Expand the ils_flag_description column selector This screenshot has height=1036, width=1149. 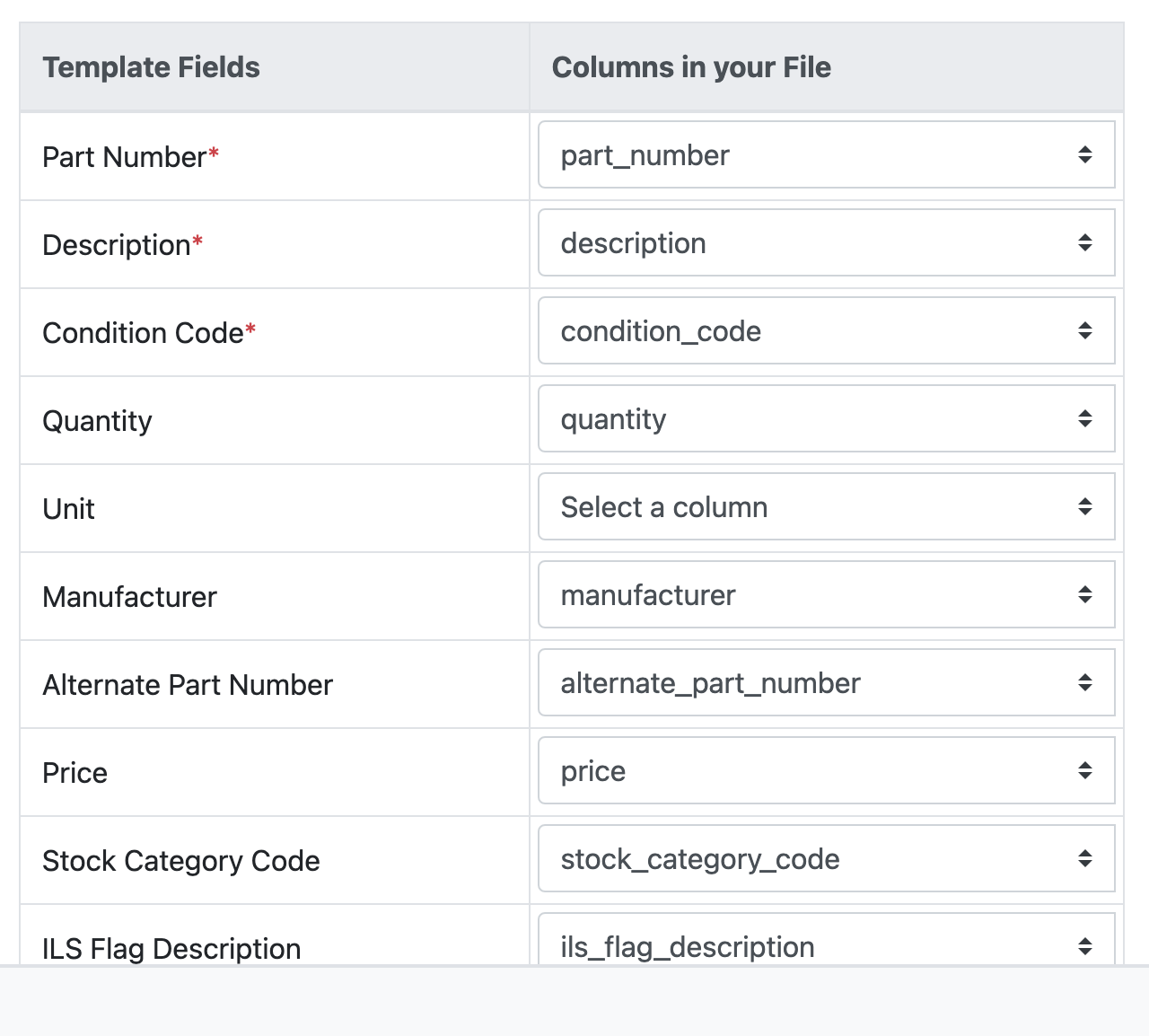click(x=826, y=943)
